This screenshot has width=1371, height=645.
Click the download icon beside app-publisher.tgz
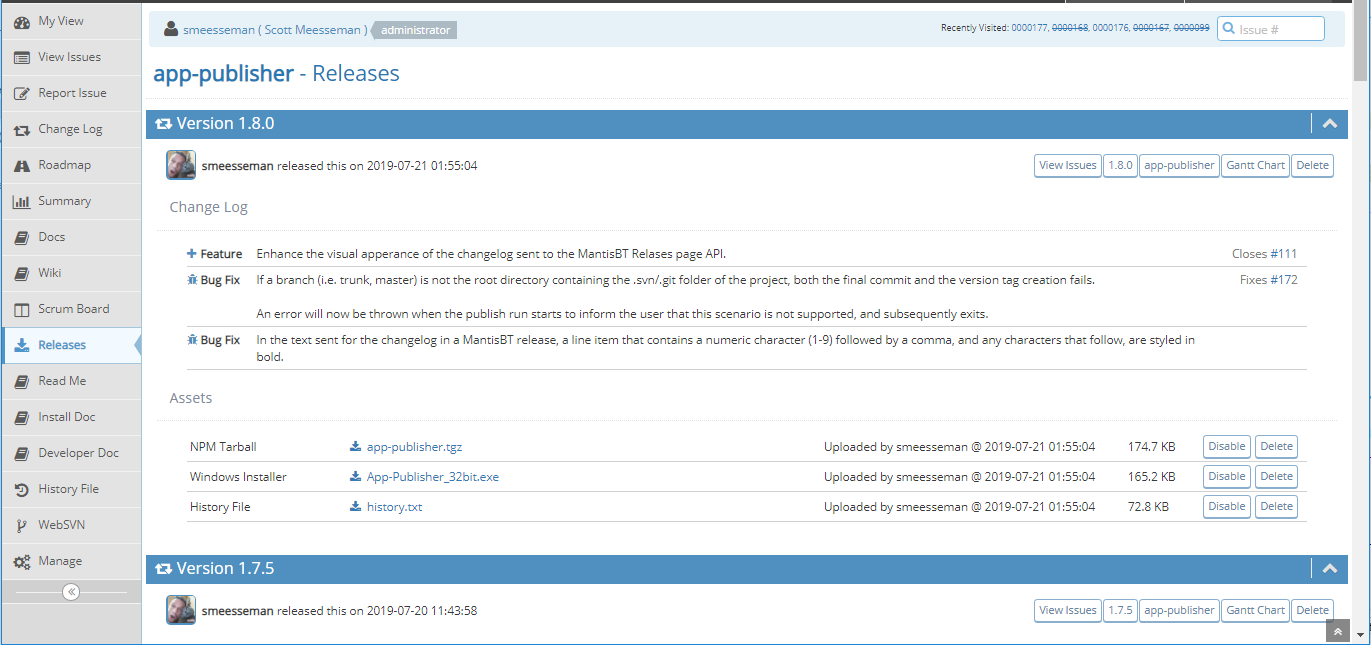355,447
